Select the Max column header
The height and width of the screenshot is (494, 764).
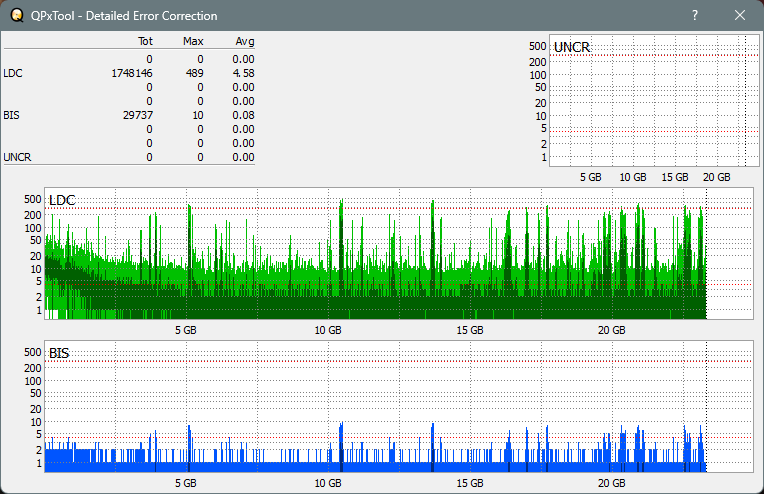click(193, 41)
